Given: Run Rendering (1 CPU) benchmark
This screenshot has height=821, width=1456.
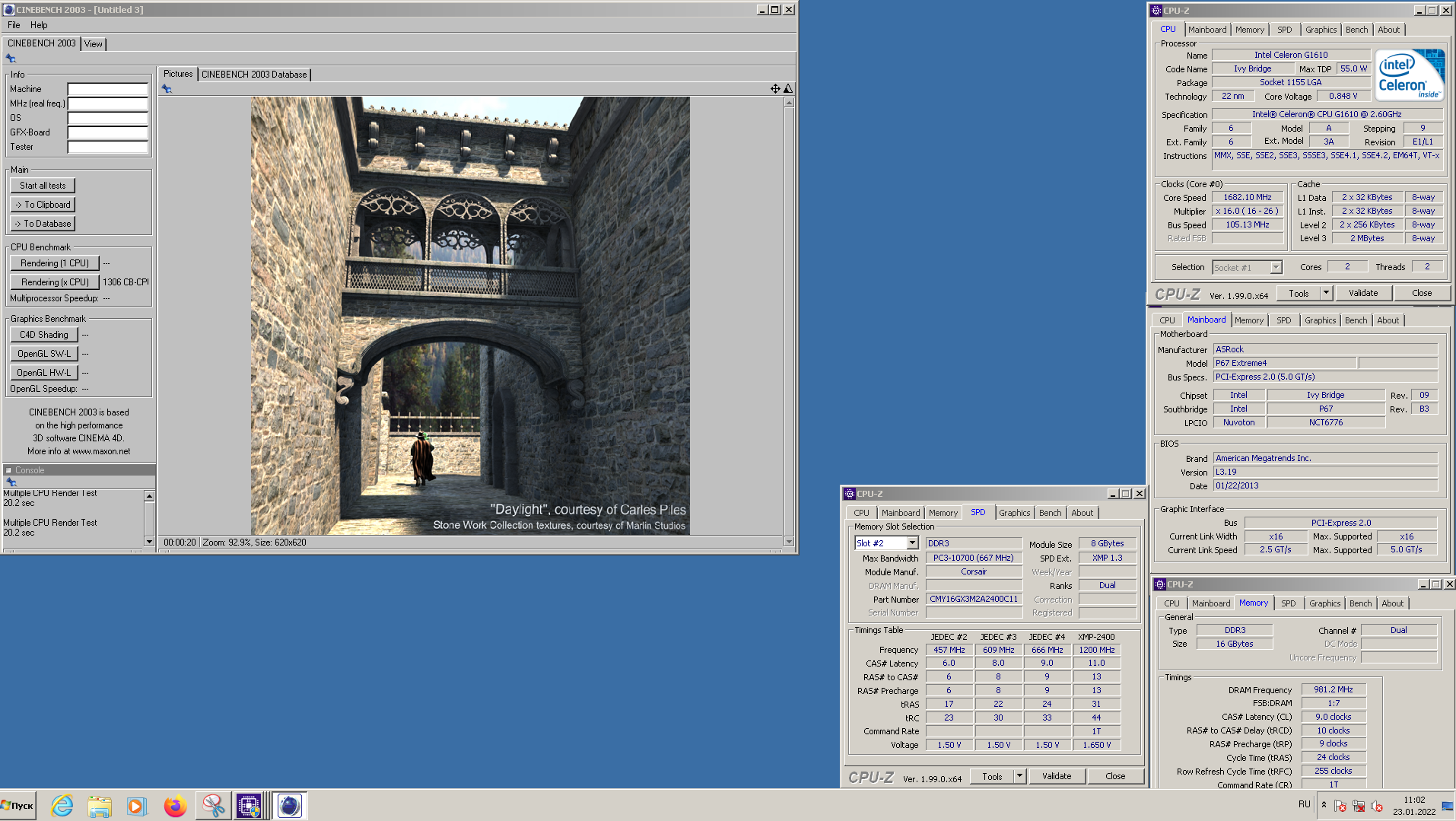Looking at the screenshot, I should (x=55, y=263).
